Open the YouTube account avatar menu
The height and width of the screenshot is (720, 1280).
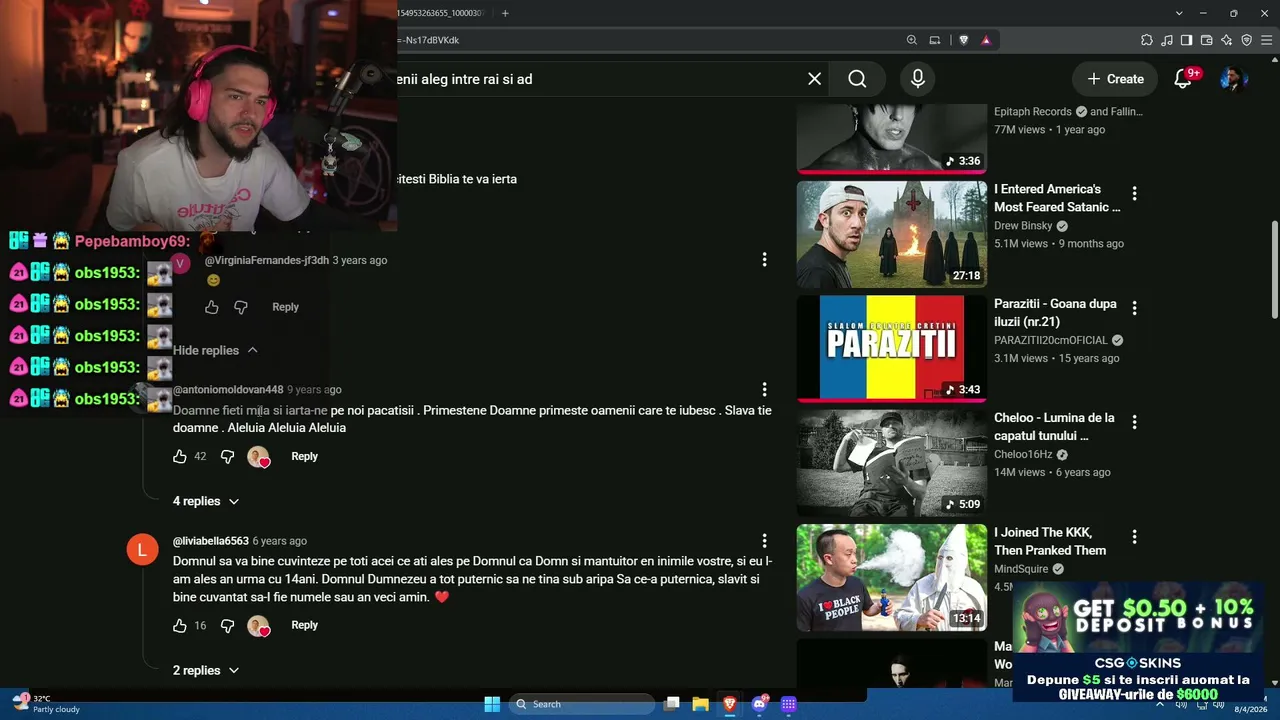click(x=1233, y=79)
